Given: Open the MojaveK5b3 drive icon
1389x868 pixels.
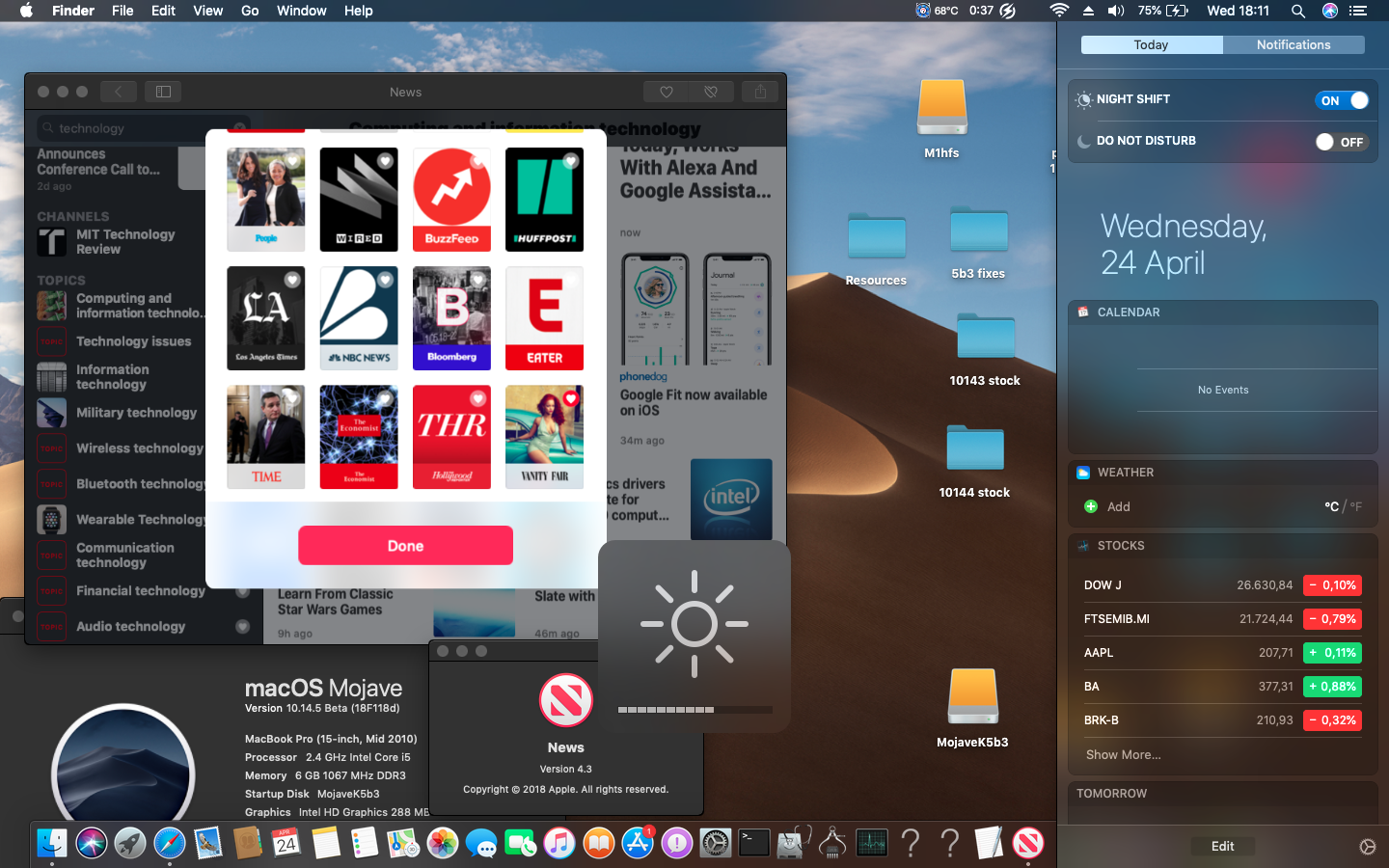Looking at the screenshot, I should tap(972, 696).
